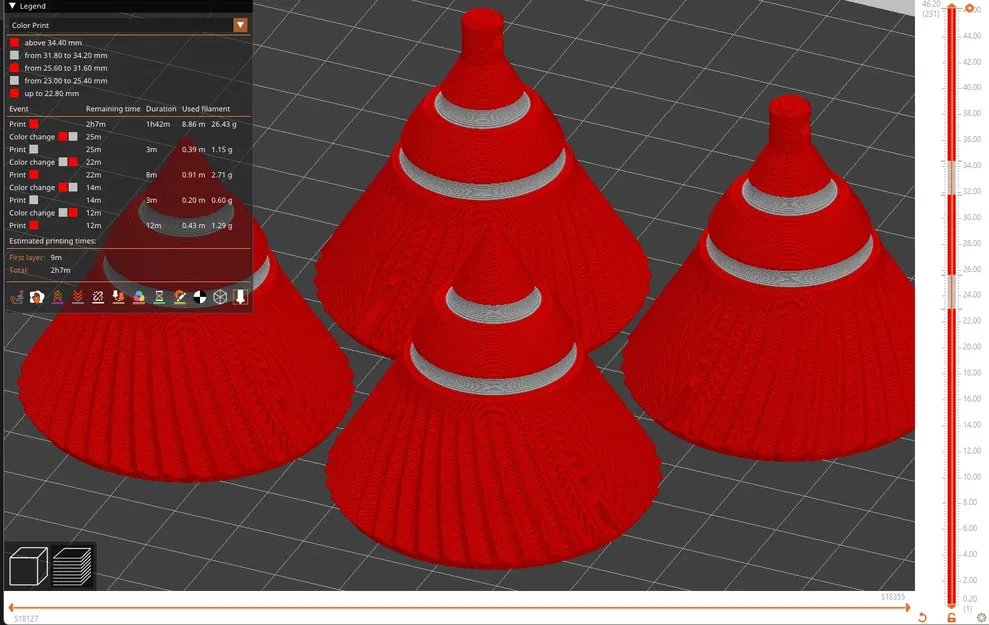This screenshot has width=989, height=625.
Task: Open the vertical slider settings gear
Action: coord(981,617)
